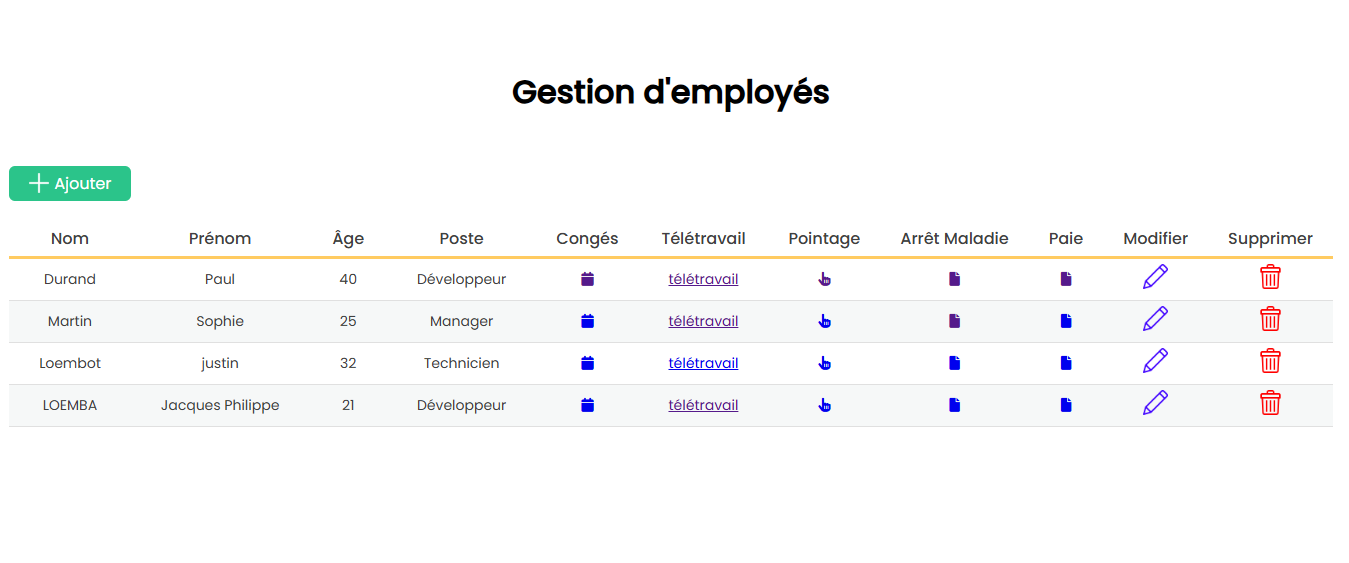
Task: Follow the télétravail link for Durand
Action: click(x=703, y=279)
